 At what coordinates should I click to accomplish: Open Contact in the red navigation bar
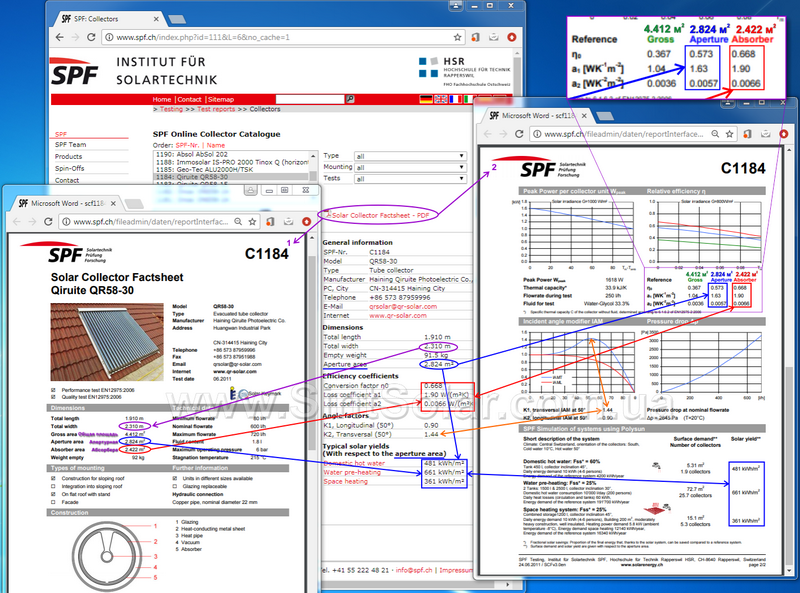189,100
